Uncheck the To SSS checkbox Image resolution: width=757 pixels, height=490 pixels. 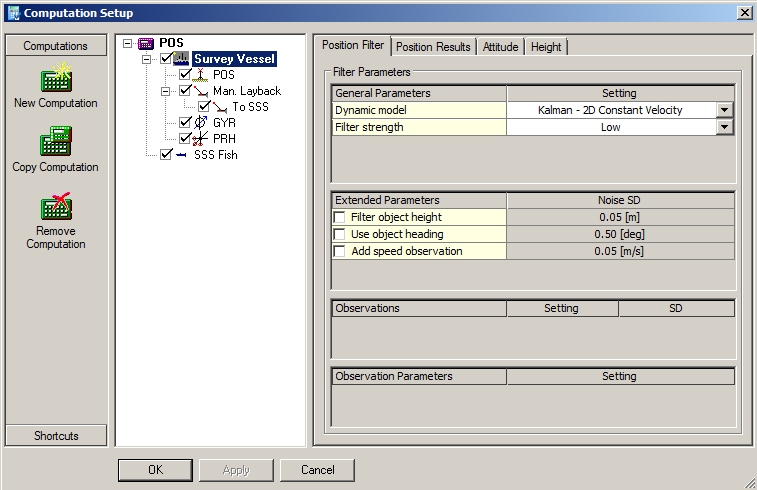pyautogui.click(x=204, y=107)
